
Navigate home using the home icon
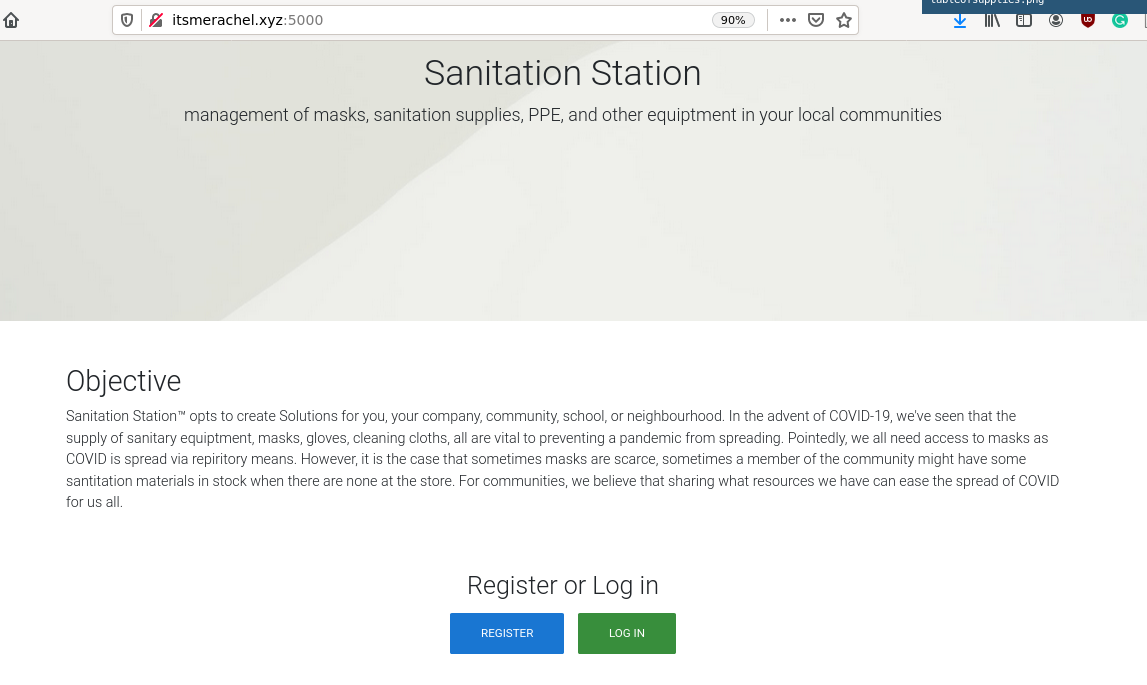click(x=11, y=20)
